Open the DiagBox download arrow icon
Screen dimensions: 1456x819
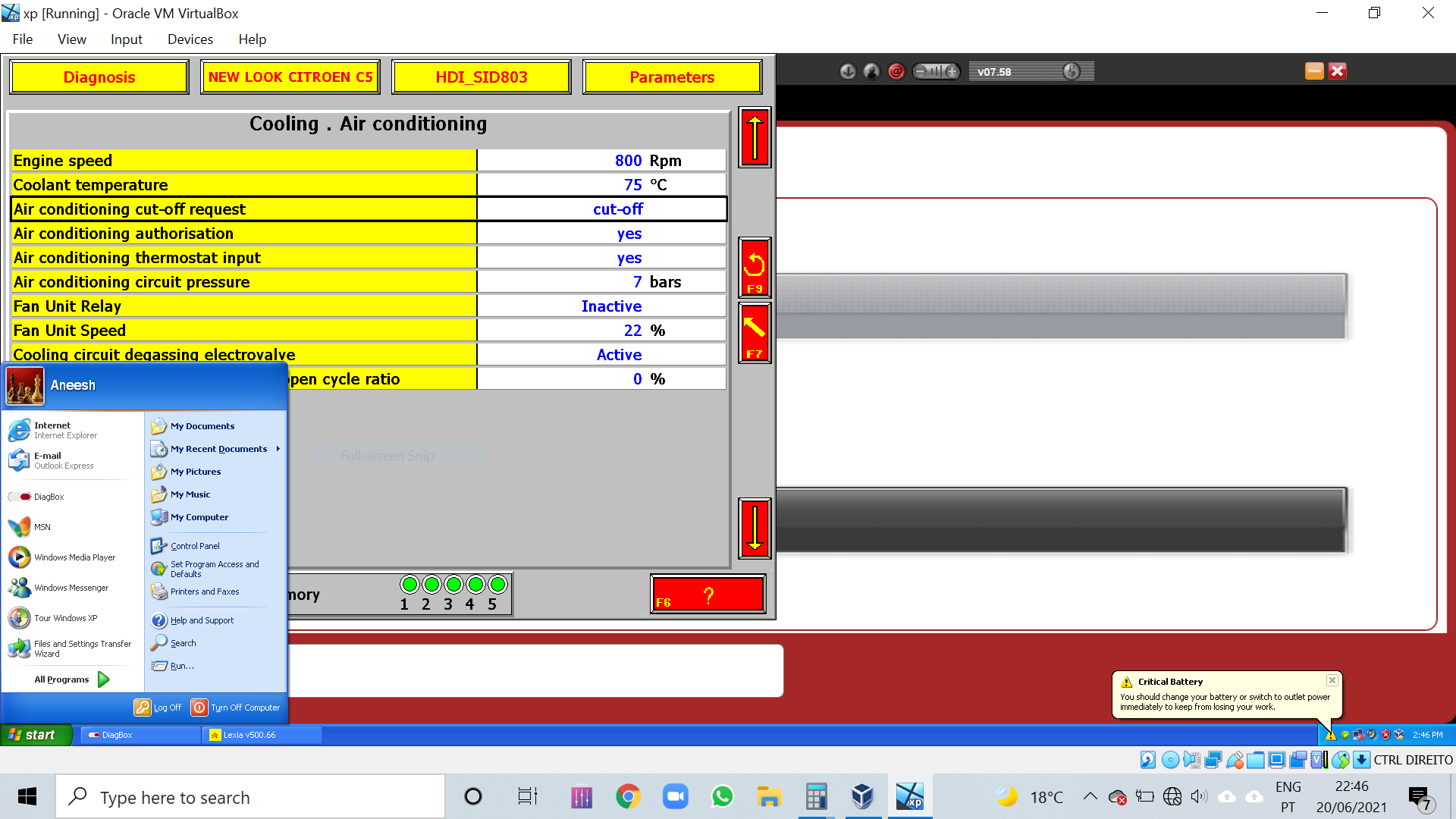(848, 71)
